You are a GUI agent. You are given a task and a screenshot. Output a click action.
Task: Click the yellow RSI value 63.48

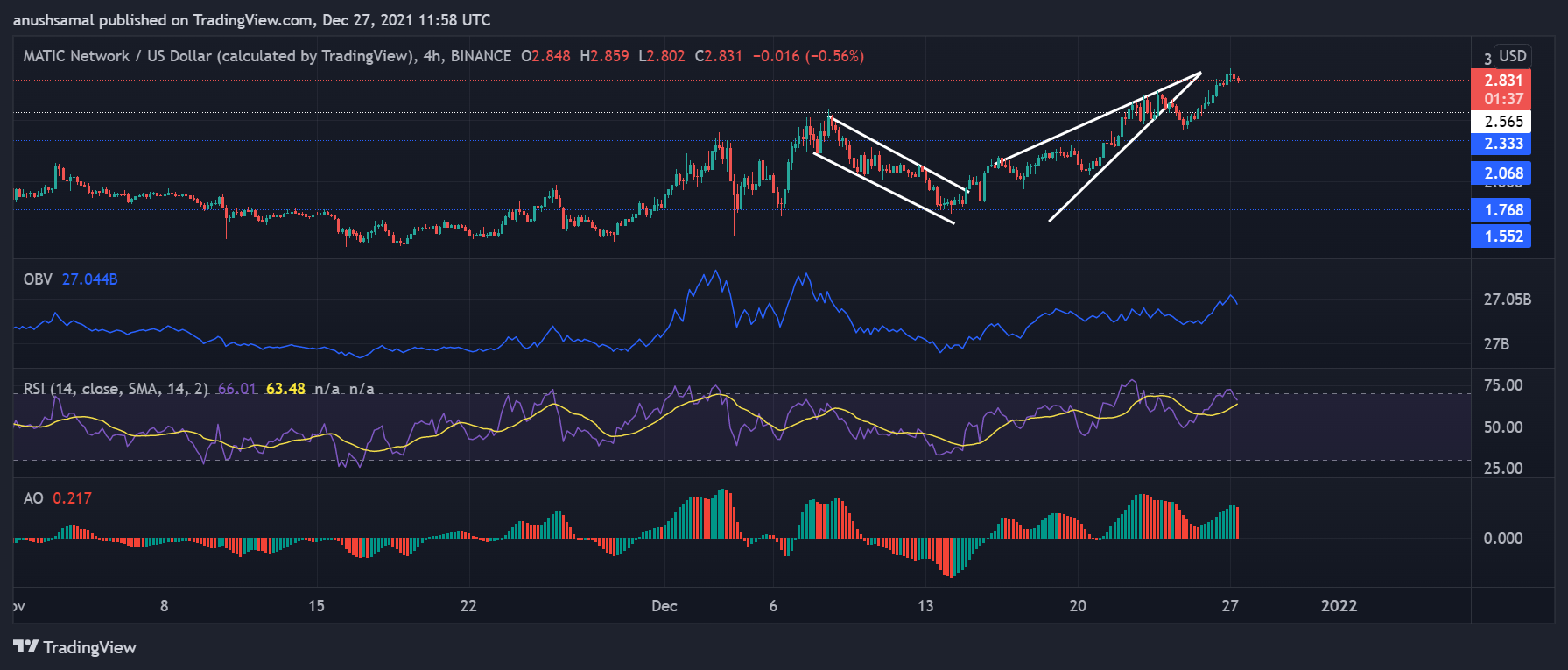click(x=285, y=388)
